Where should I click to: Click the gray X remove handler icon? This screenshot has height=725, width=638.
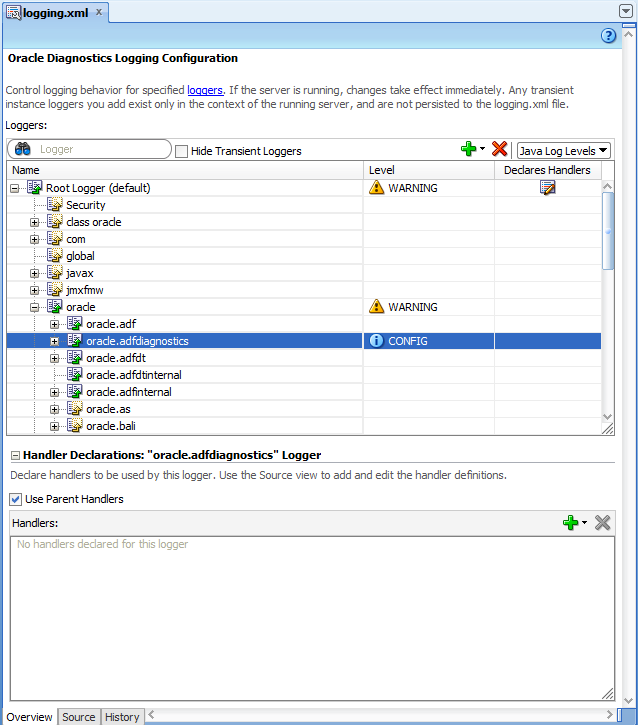click(602, 522)
